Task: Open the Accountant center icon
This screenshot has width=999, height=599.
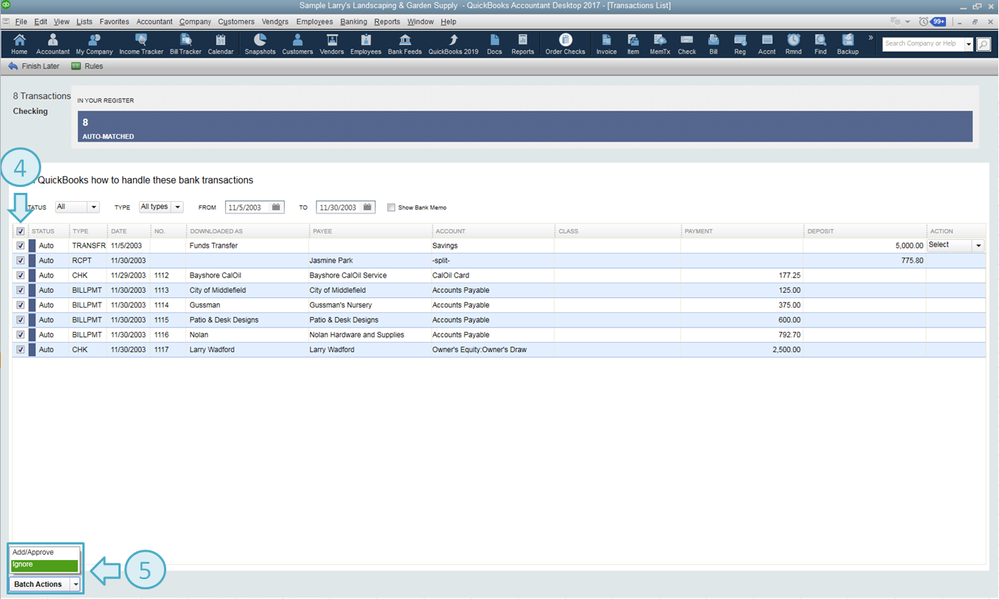Action: [x=52, y=44]
